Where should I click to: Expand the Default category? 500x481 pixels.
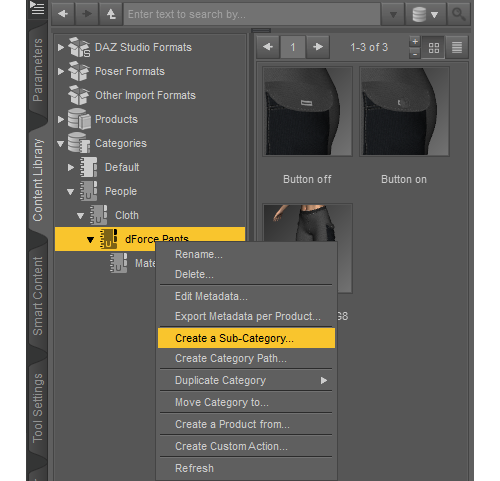pyautogui.click(x=70, y=167)
